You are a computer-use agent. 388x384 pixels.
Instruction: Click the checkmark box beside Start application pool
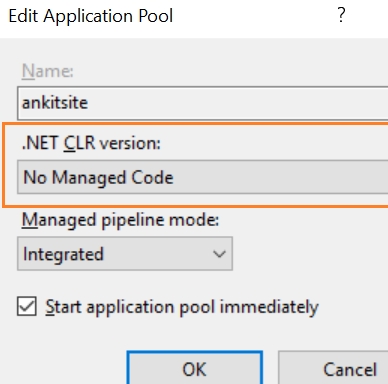click(27, 306)
